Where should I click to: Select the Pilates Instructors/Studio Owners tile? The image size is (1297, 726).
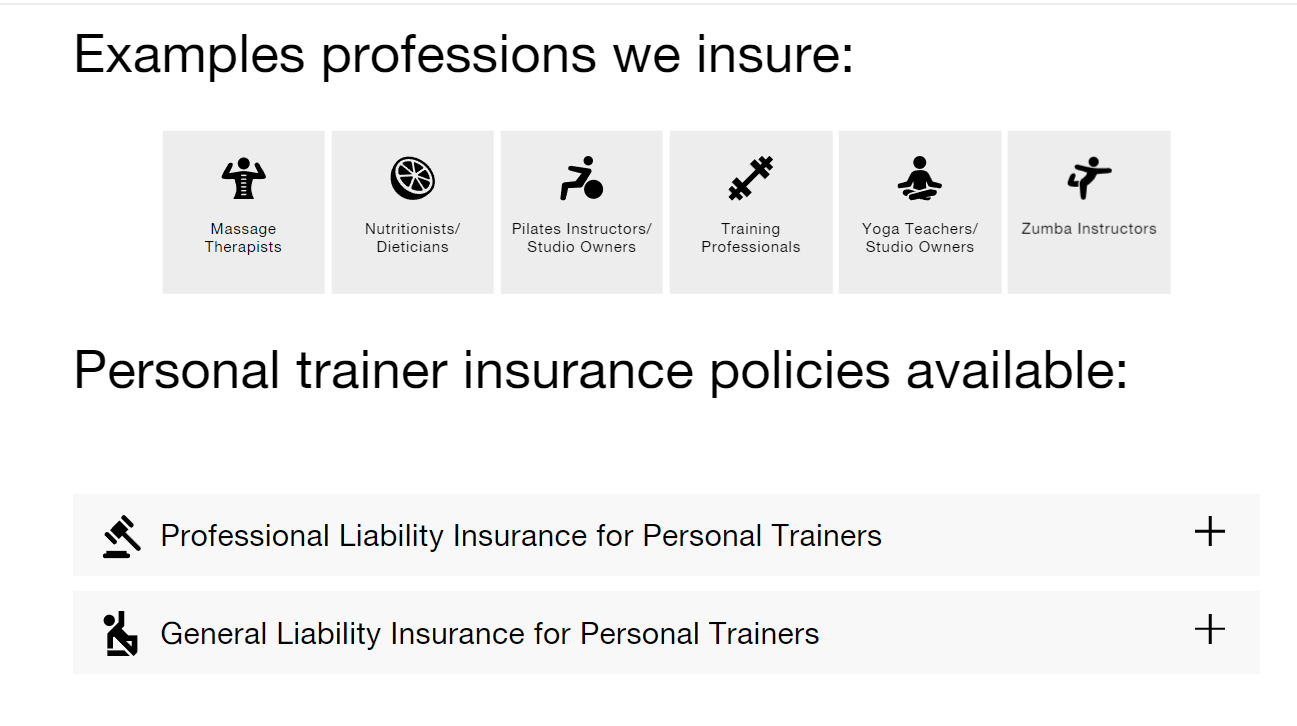click(x=581, y=210)
